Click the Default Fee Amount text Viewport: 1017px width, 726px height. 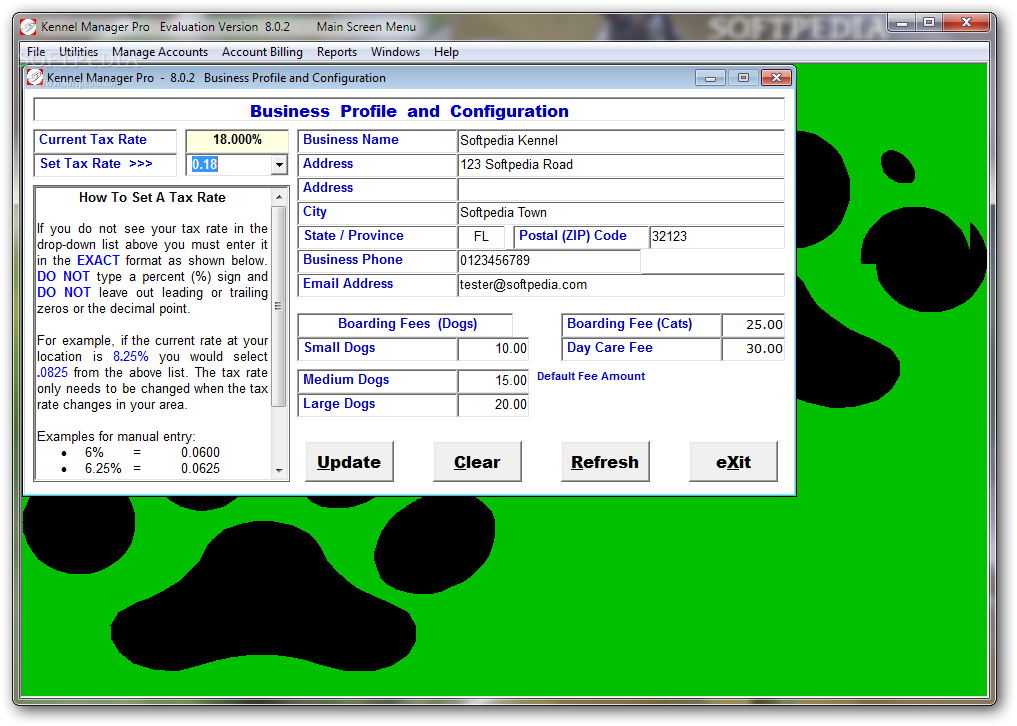pyautogui.click(x=591, y=376)
